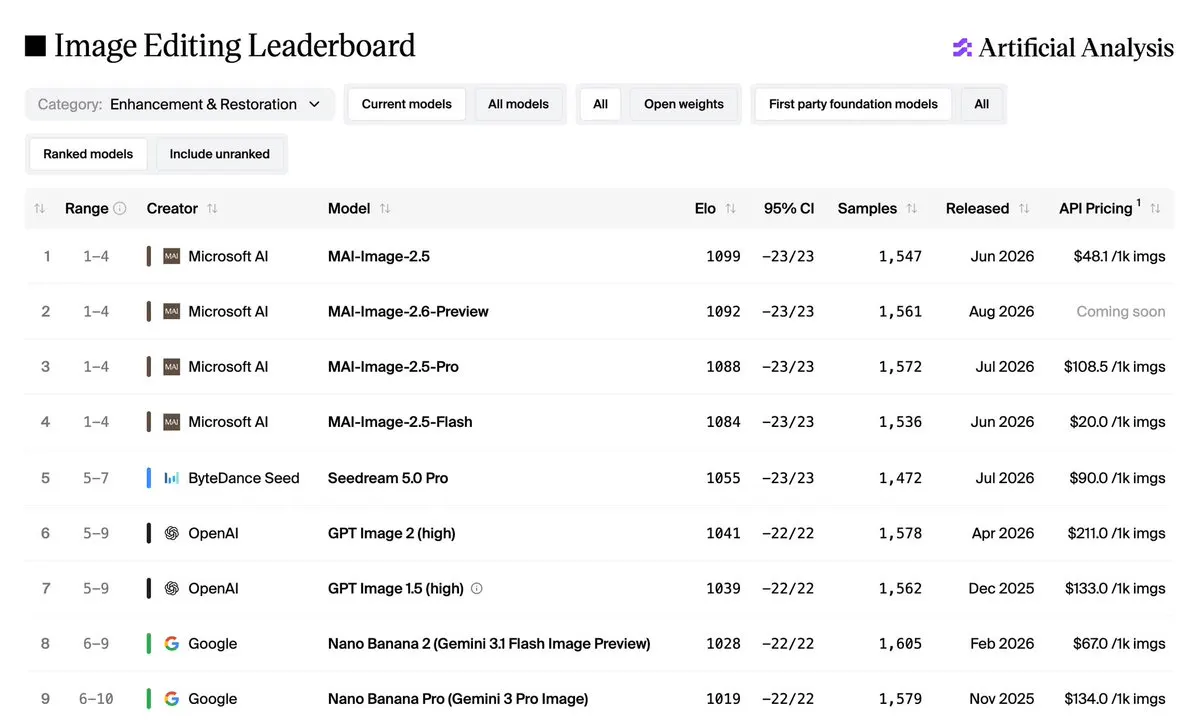The image size is (1199, 720).
Task: Click OpenAI logo in GPT Image 1.5 row
Action: point(171,588)
